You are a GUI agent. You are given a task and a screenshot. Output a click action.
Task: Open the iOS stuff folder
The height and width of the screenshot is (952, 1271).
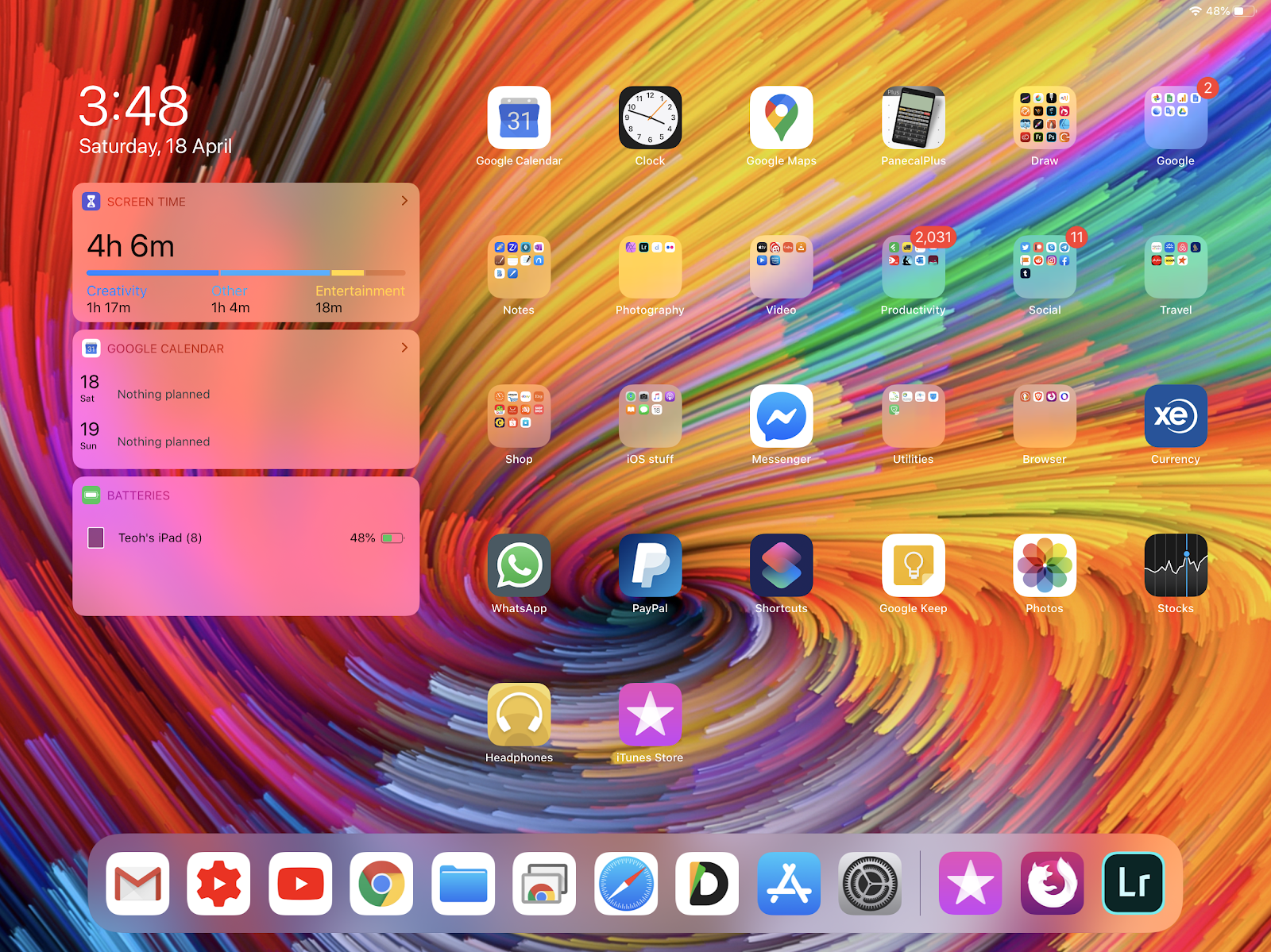(650, 416)
